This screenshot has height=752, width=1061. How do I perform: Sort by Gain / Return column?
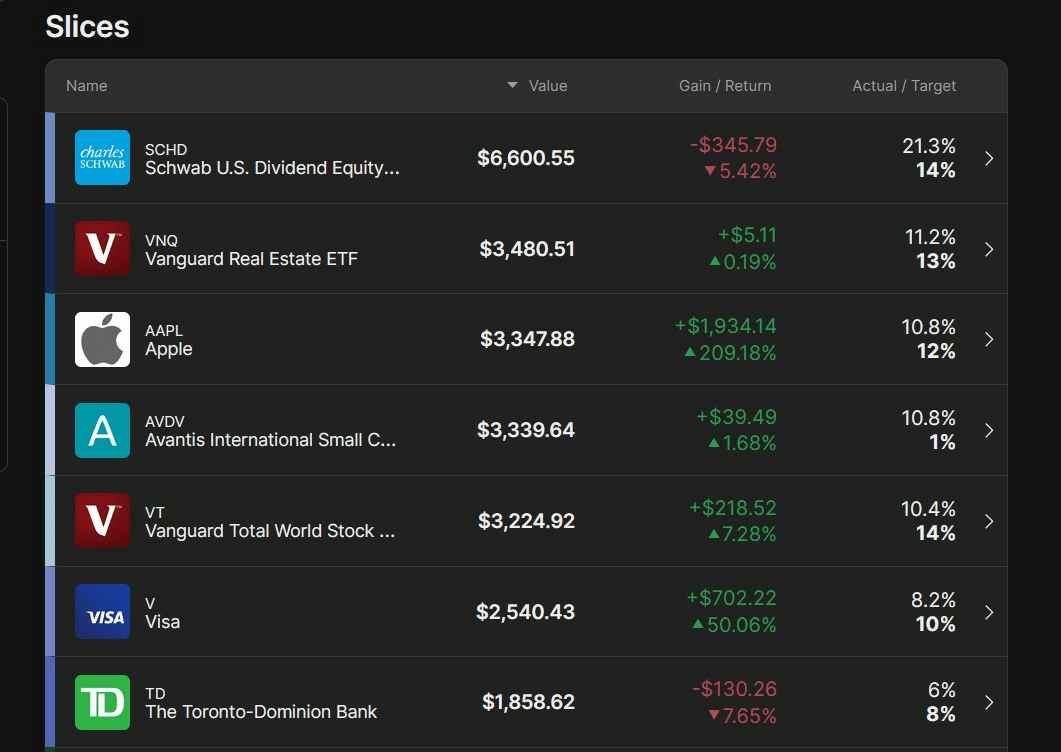pyautogui.click(x=725, y=86)
